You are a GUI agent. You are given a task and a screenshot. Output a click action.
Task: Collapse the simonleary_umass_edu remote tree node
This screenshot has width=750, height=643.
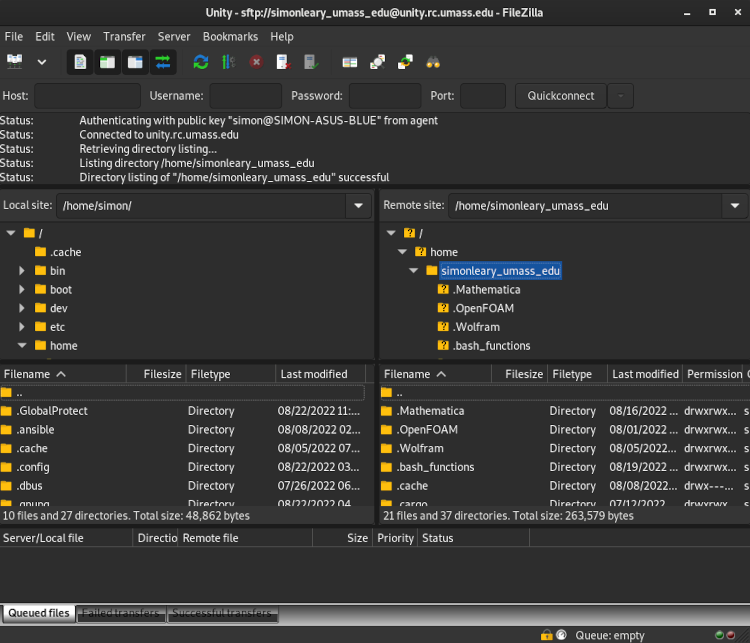pos(414,271)
